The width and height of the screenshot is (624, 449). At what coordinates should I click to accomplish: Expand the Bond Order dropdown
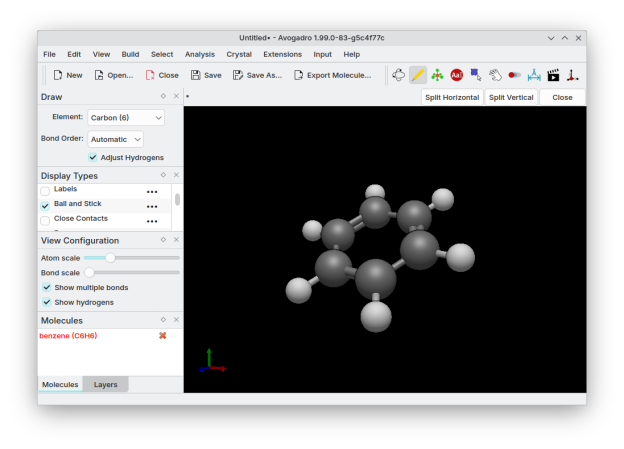point(115,139)
